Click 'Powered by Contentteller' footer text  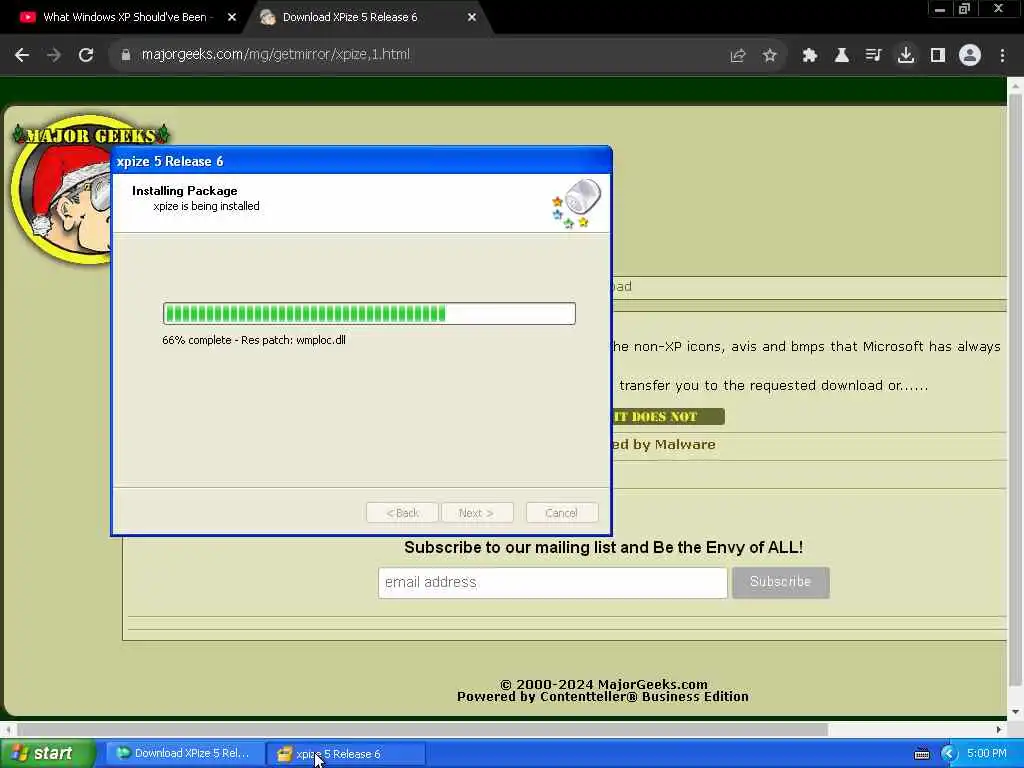point(603,697)
